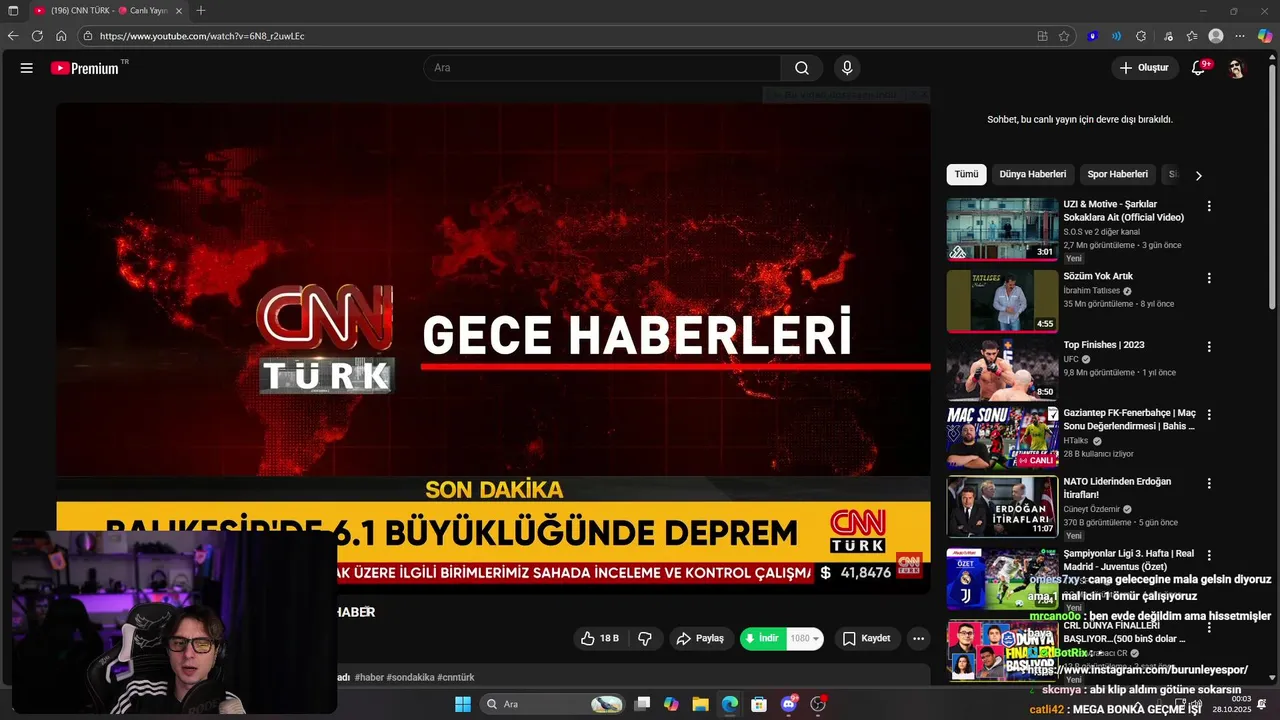Click the Oluştur create button
This screenshot has width=1280, height=720.
pos(1144,68)
